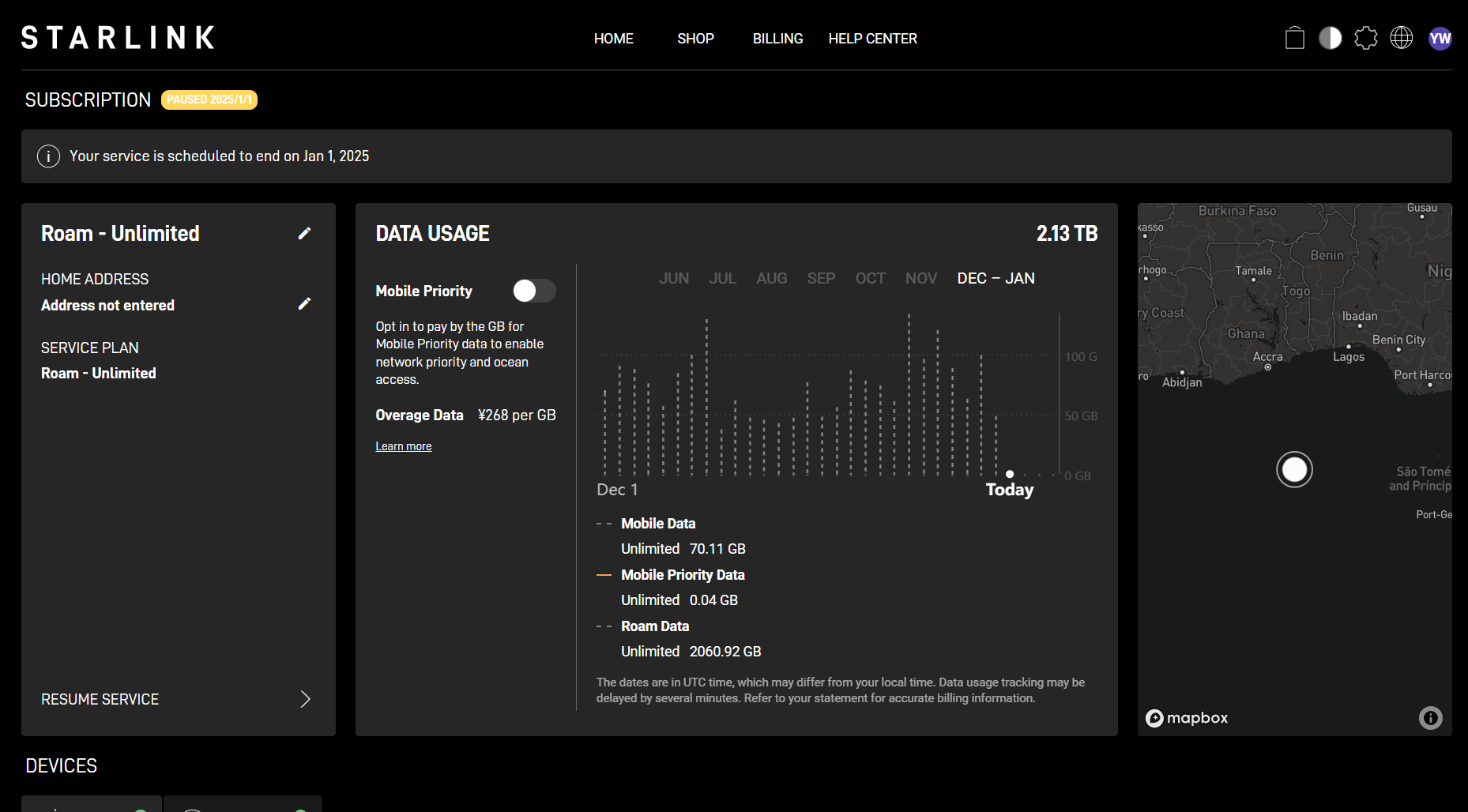
Task: Click the Mobile Data legend entry
Action: coord(657,523)
